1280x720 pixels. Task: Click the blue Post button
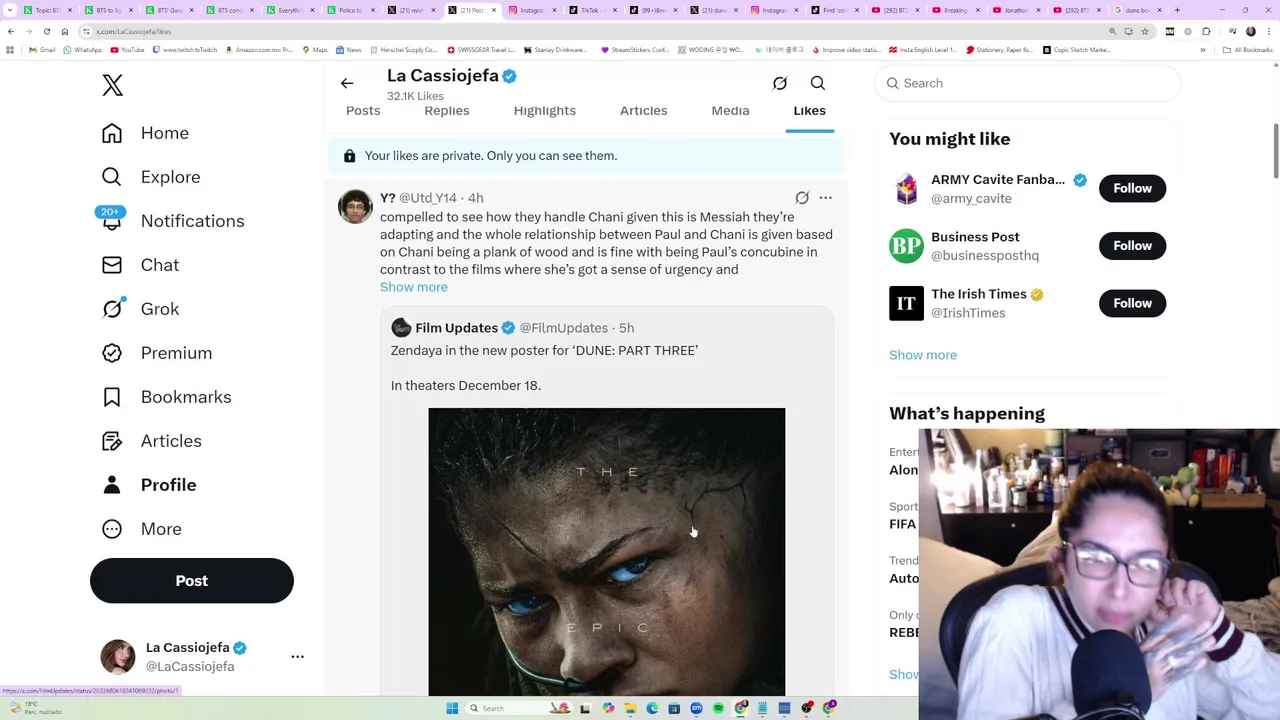coord(192,581)
